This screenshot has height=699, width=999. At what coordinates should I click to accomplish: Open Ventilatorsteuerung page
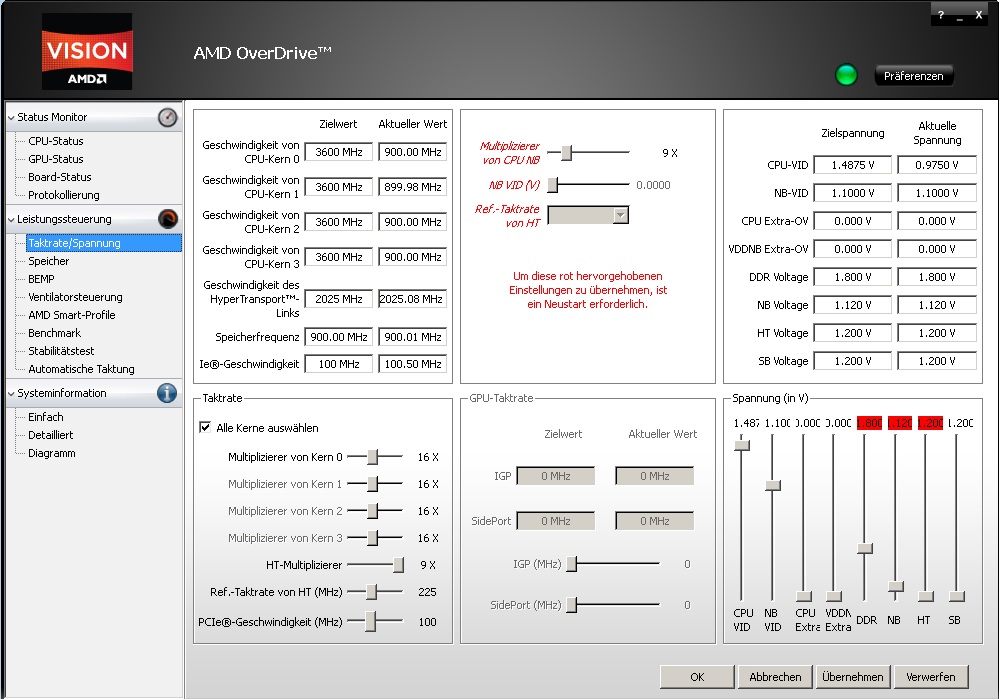(x=75, y=296)
